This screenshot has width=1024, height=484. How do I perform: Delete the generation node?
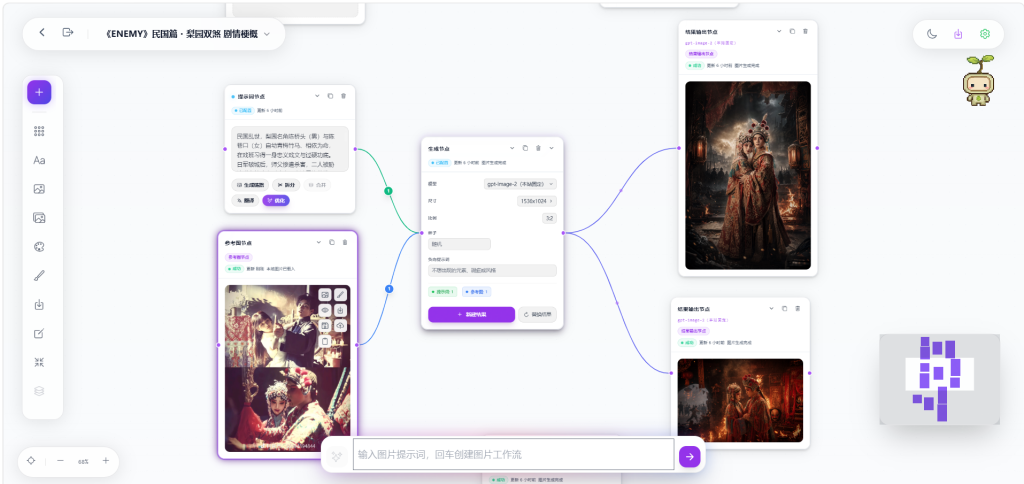click(x=538, y=148)
